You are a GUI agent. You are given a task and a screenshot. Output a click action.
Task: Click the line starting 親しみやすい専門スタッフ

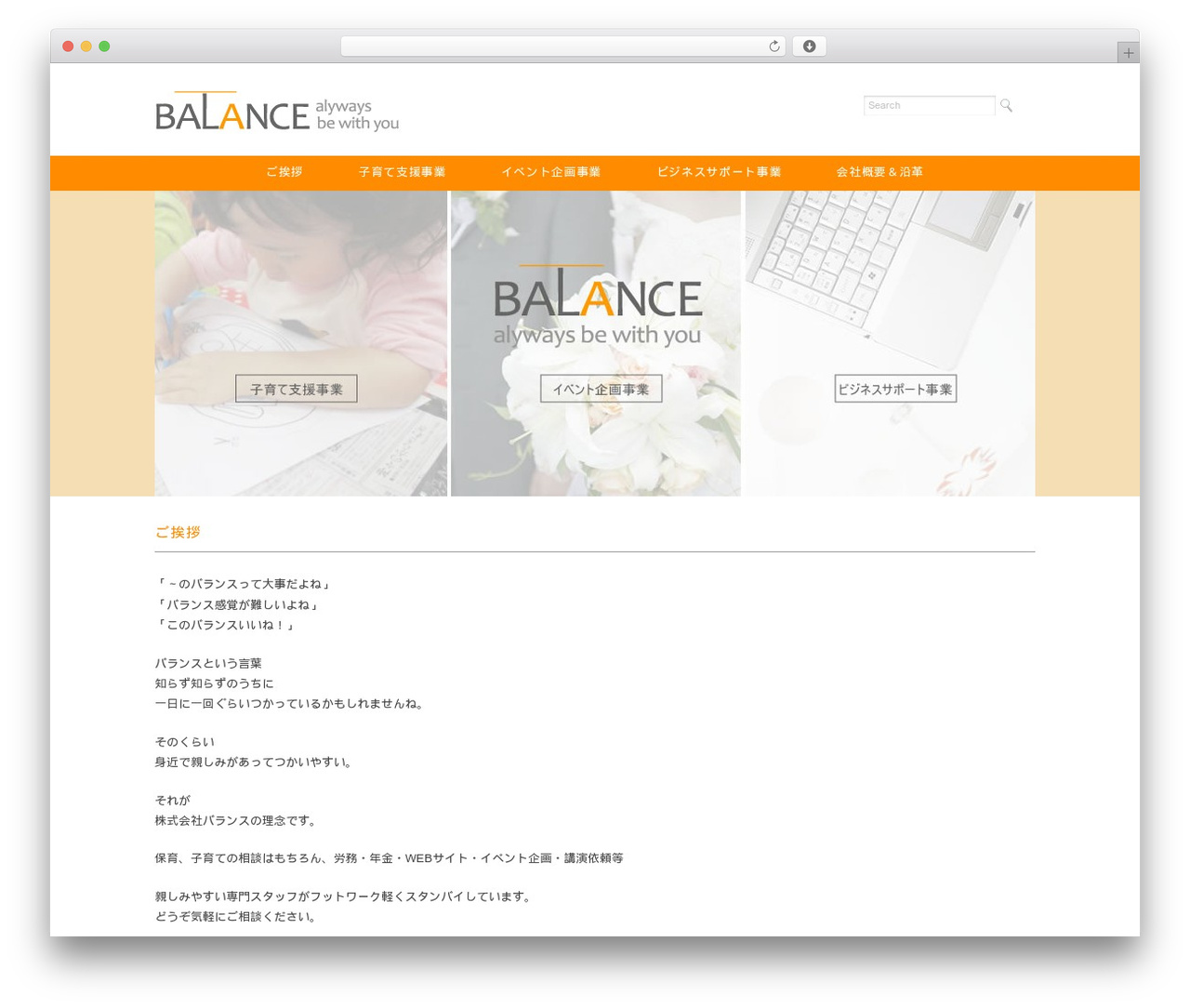point(345,897)
